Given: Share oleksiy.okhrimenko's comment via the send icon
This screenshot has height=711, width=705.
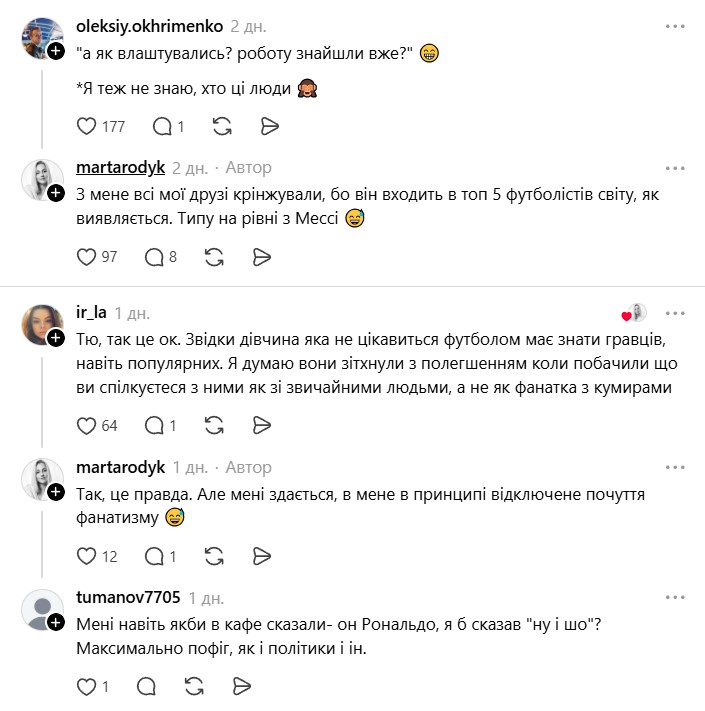Looking at the screenshot, I should (269, 126).
